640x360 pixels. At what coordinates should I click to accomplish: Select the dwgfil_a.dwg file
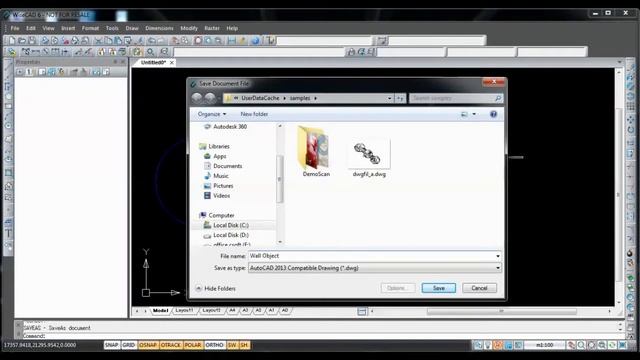(x=369, y=158)
